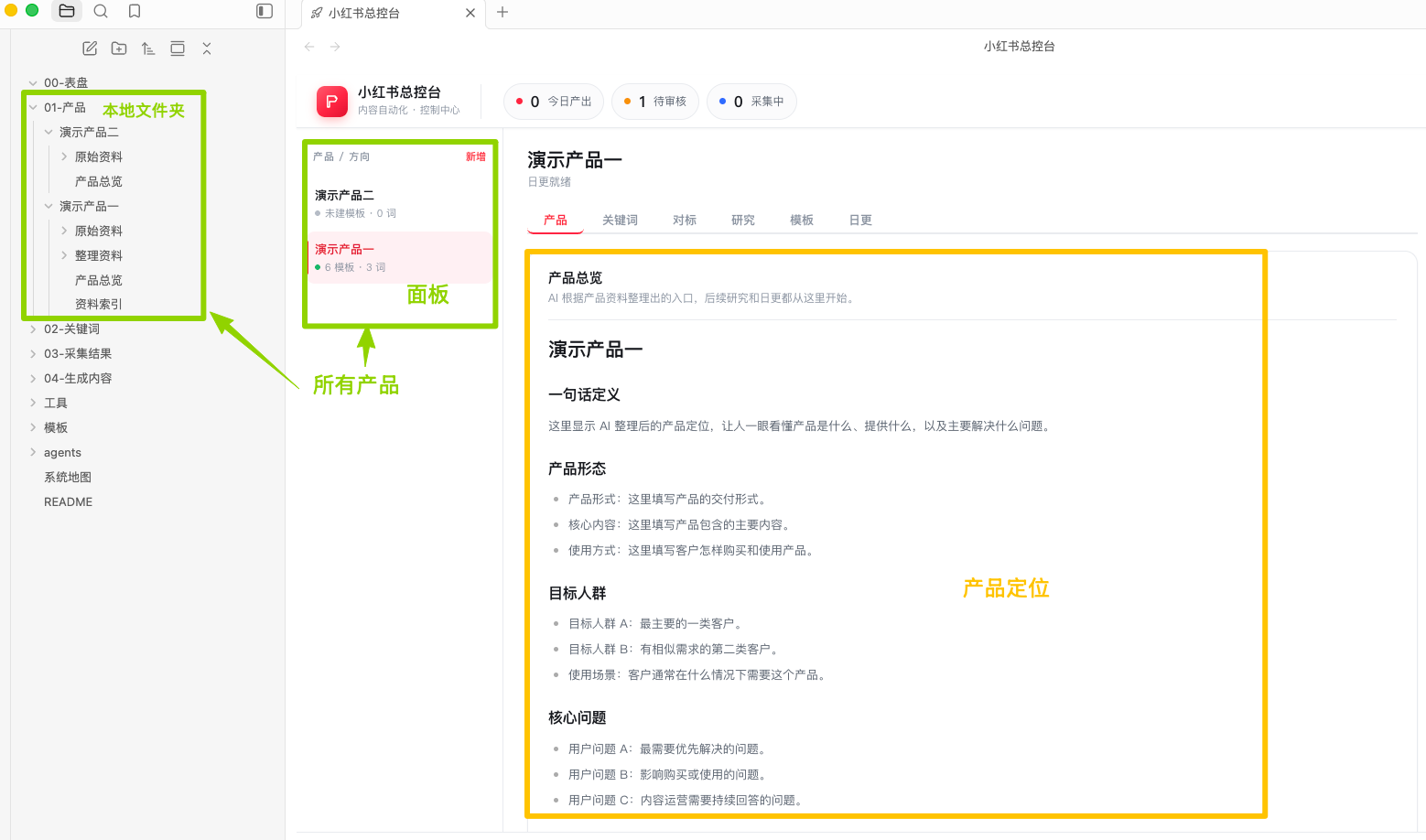
Task: Switch to the 模板 tab
Action: [802, 220]
